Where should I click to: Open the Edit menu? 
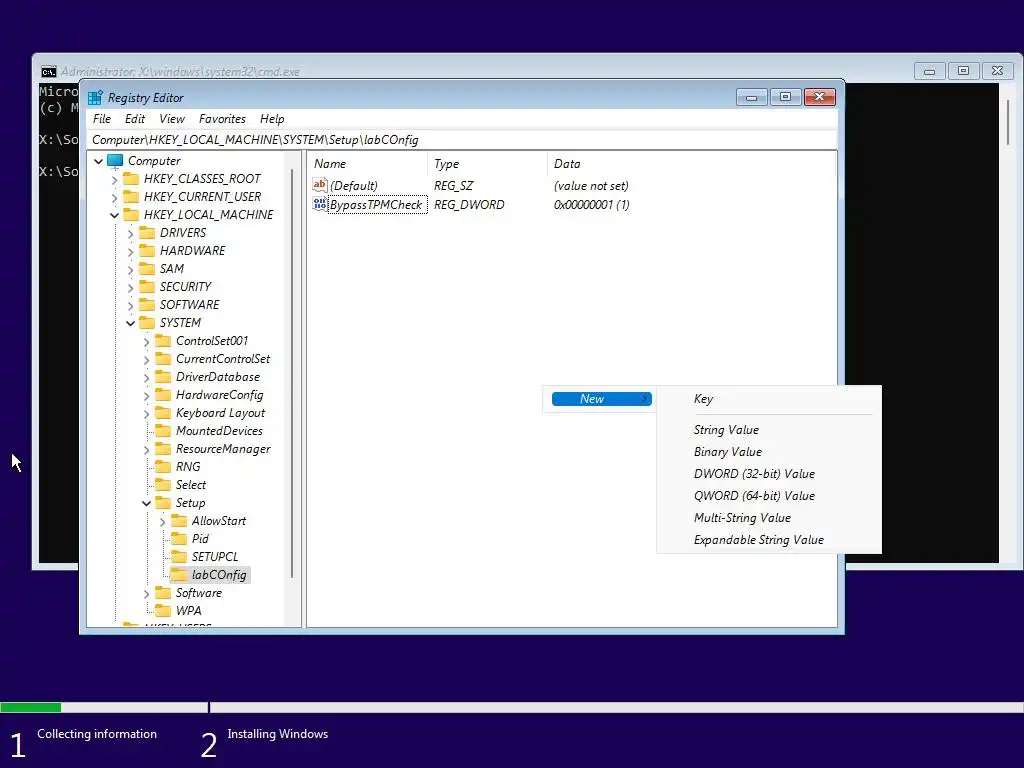[x=135, y=119]
